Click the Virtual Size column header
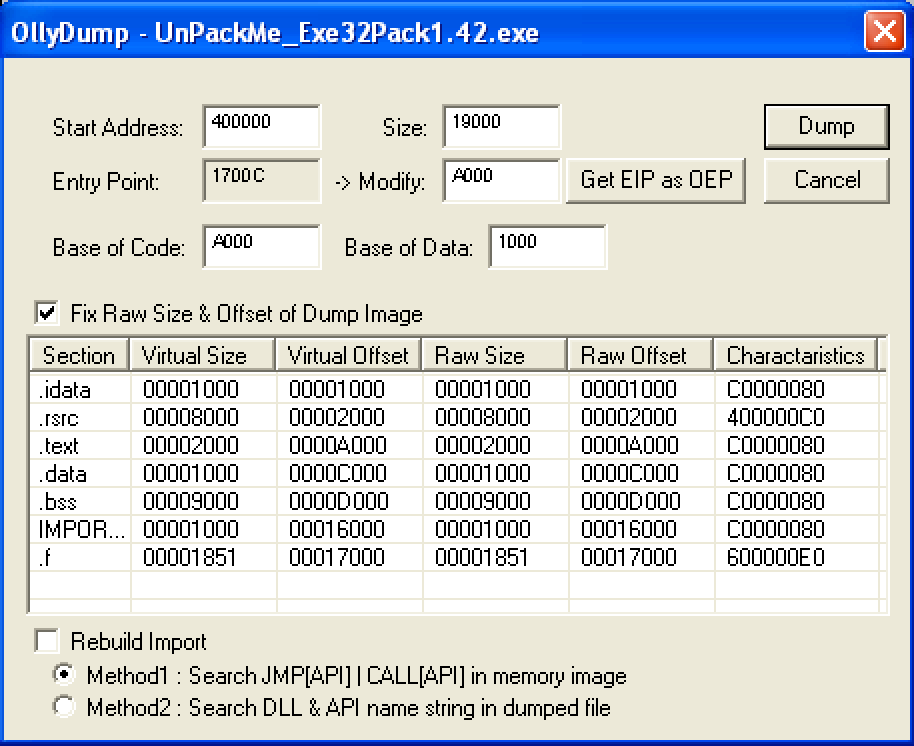 coord(202,355)
